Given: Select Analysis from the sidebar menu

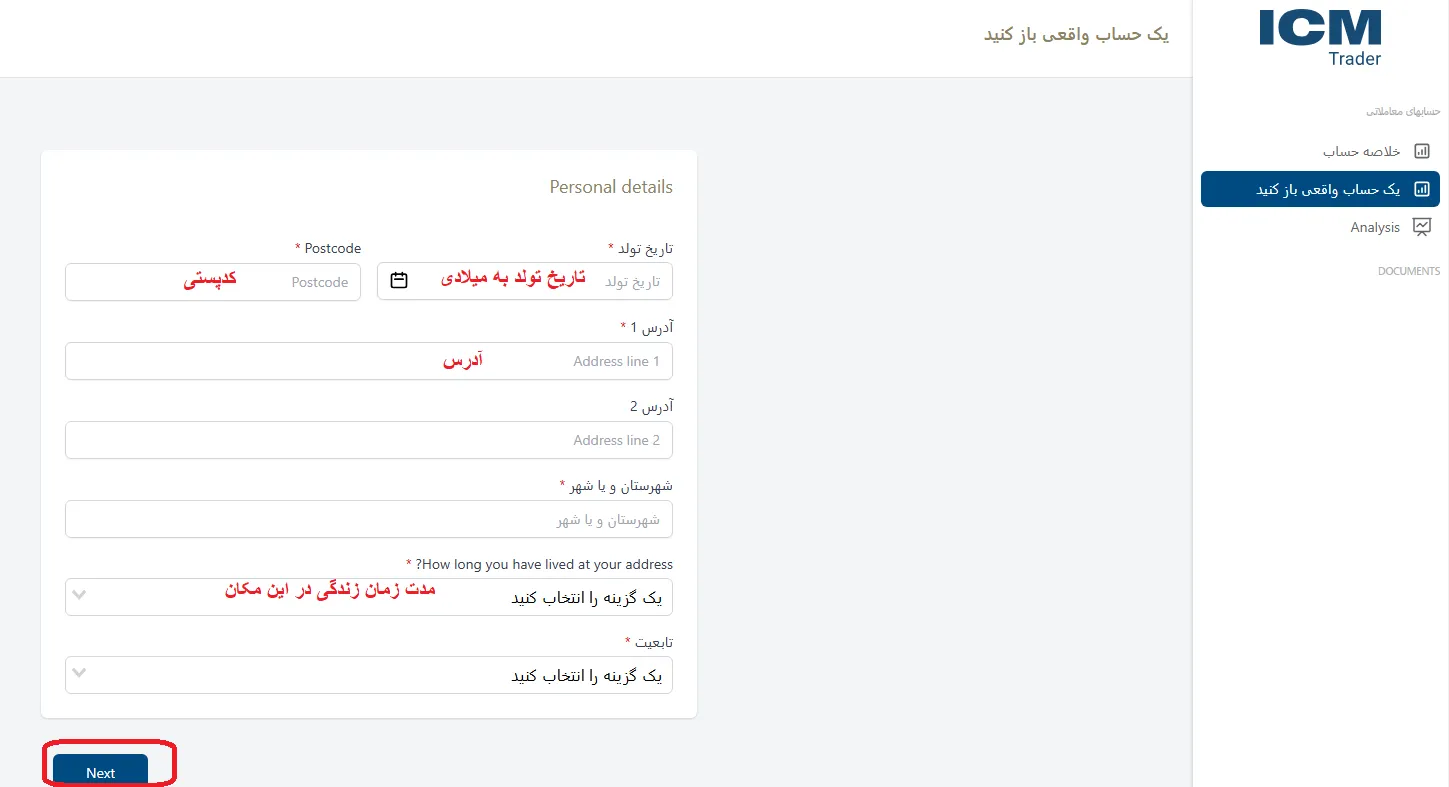Looking at the screenshot, I should click(x=1375, y=227).
